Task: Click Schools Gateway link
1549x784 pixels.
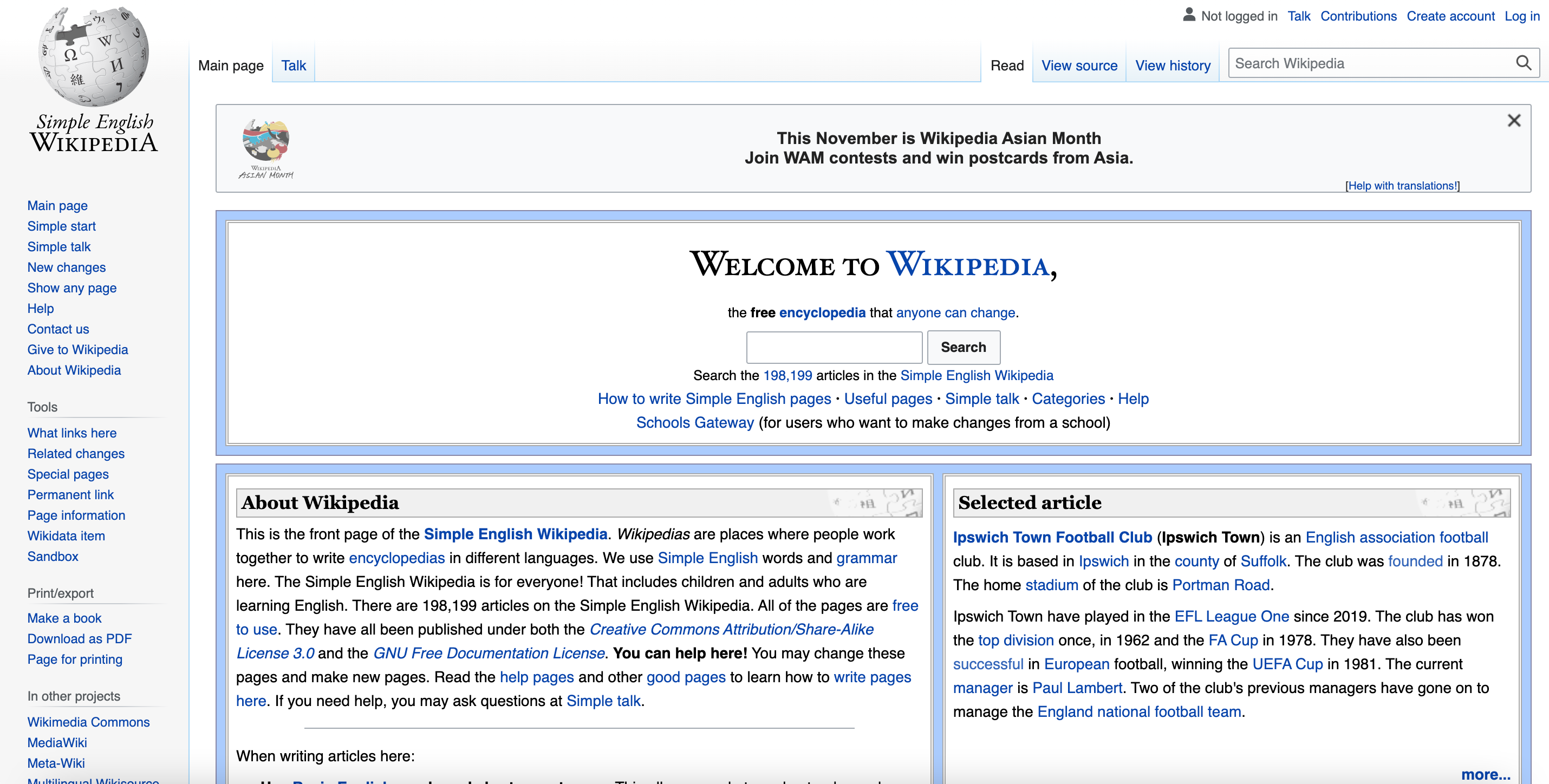Action: [694, 423]
